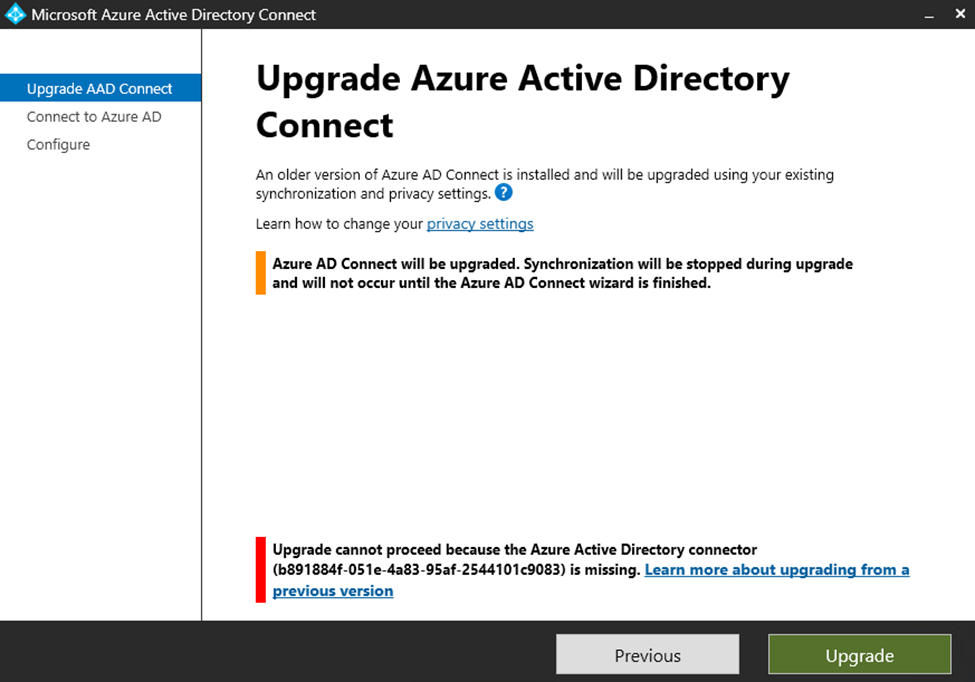
Task: Click the blue help question mark icon
Action: click(x=504, y=193)
